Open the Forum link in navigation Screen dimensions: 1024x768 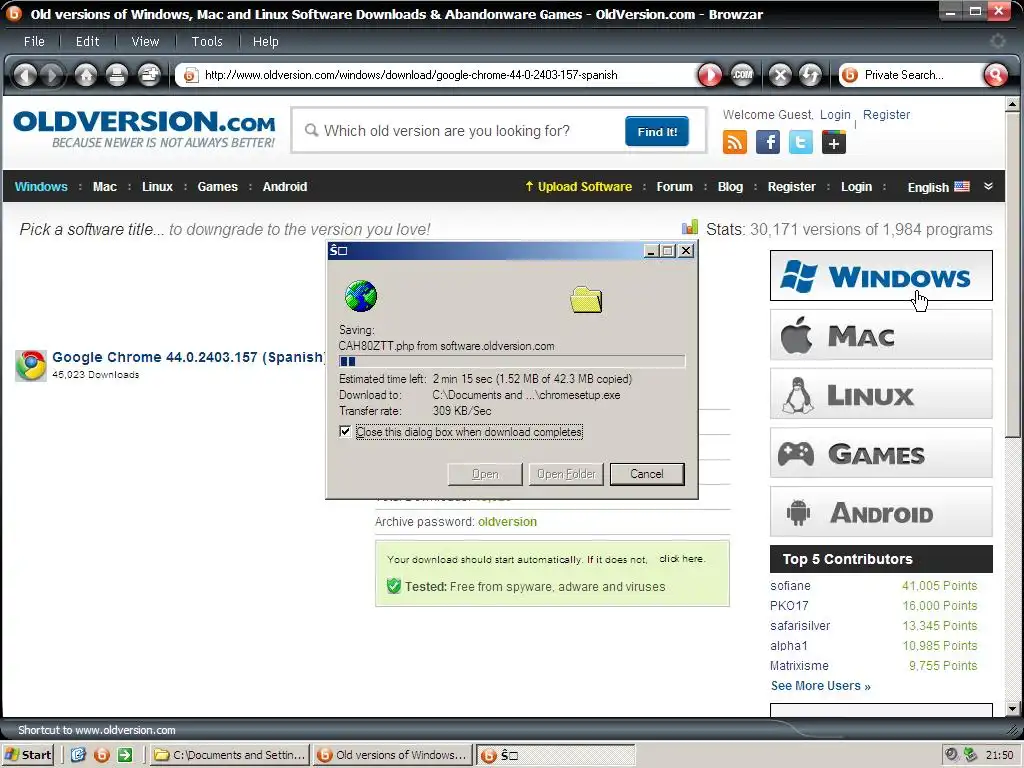point(675,187)
